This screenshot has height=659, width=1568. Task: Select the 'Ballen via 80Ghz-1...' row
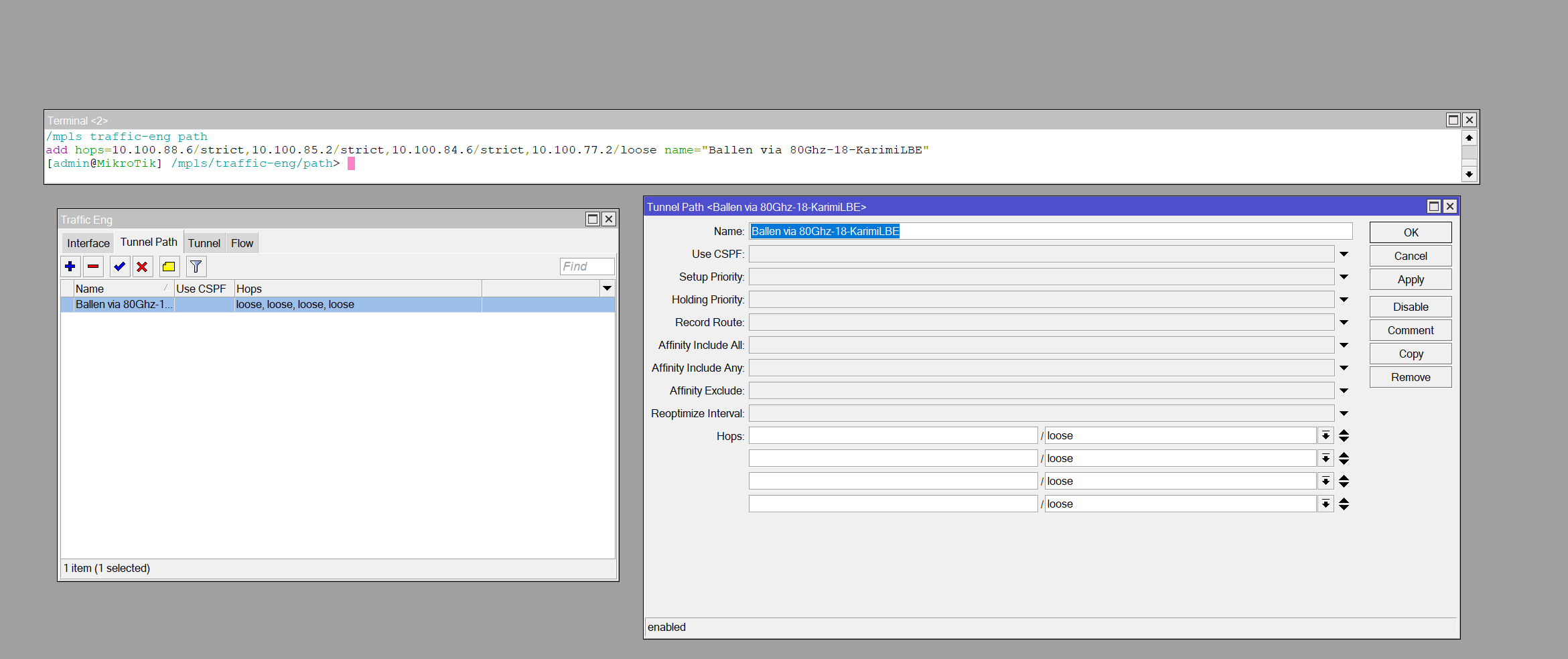(338, 305)
